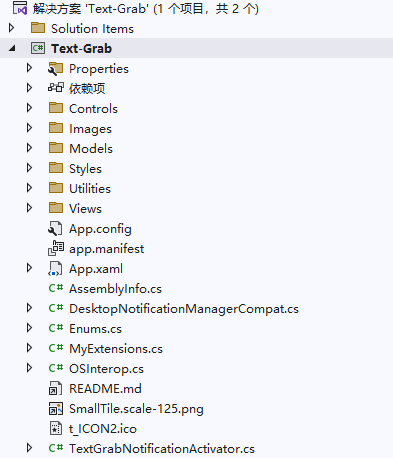
Task: Click the SmallTile.scale-125.png image icon
Action: pyautogui.click(x=56, y=408)
